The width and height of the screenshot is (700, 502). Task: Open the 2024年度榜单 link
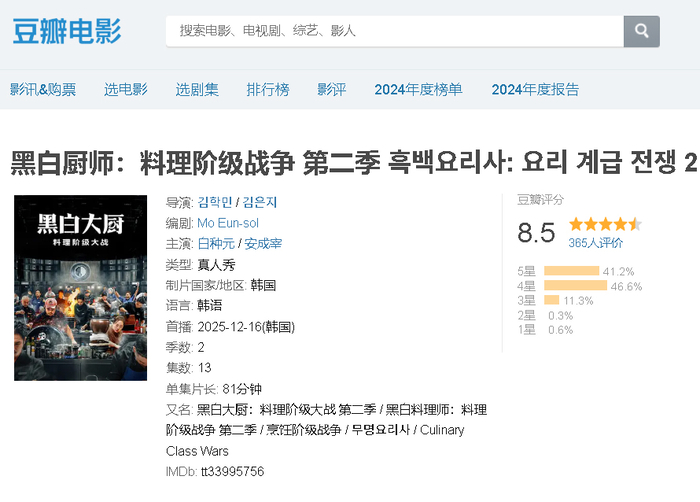[418, 89]
